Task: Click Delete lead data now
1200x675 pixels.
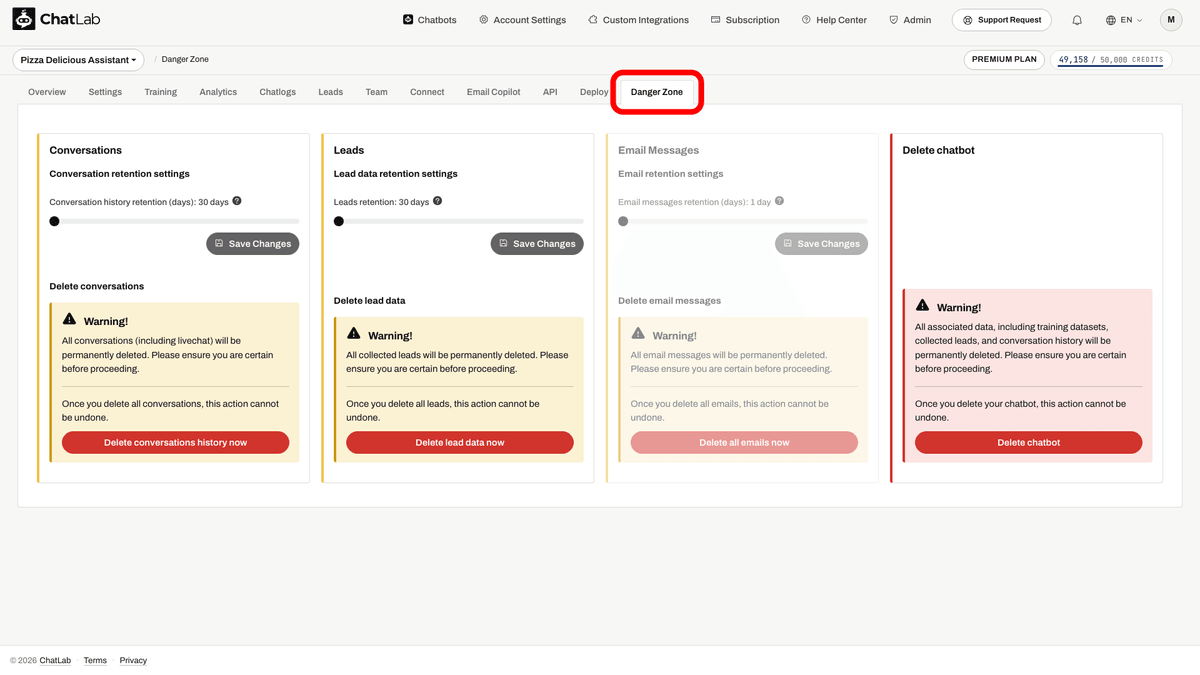Action: pos(460,442)
